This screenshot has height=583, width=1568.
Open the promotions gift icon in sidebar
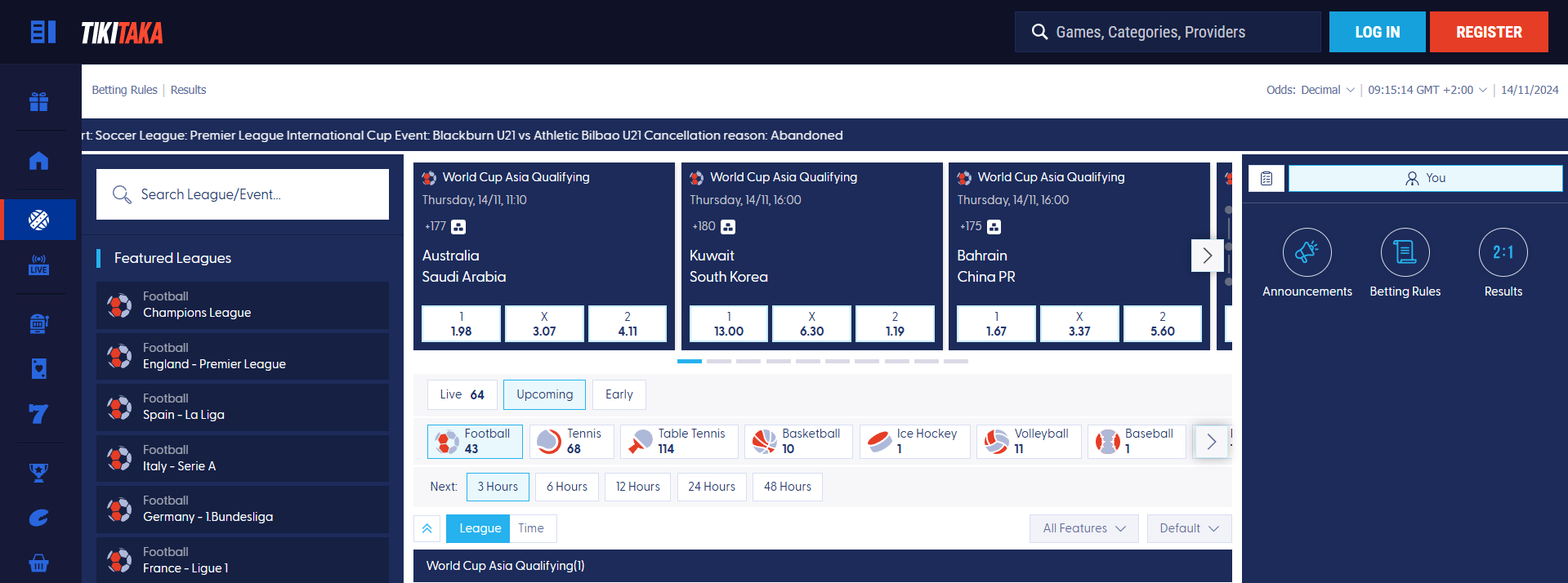pyautogui.click(x=38, y=101)
